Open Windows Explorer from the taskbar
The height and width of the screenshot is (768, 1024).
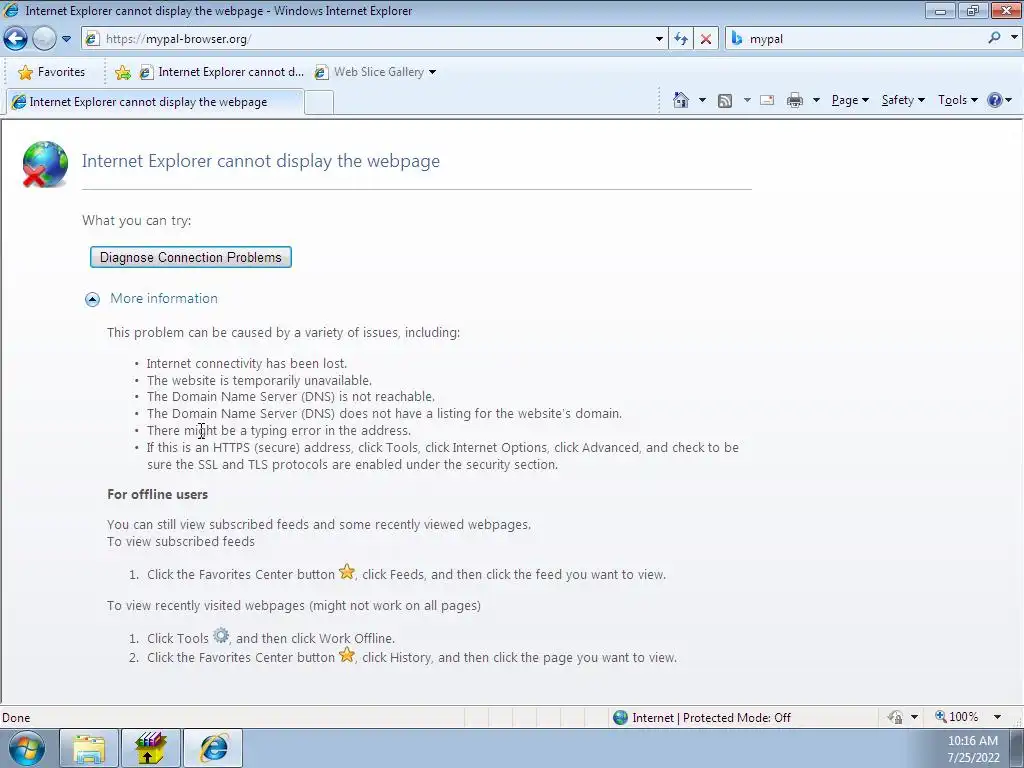click(x=89, y=748)
